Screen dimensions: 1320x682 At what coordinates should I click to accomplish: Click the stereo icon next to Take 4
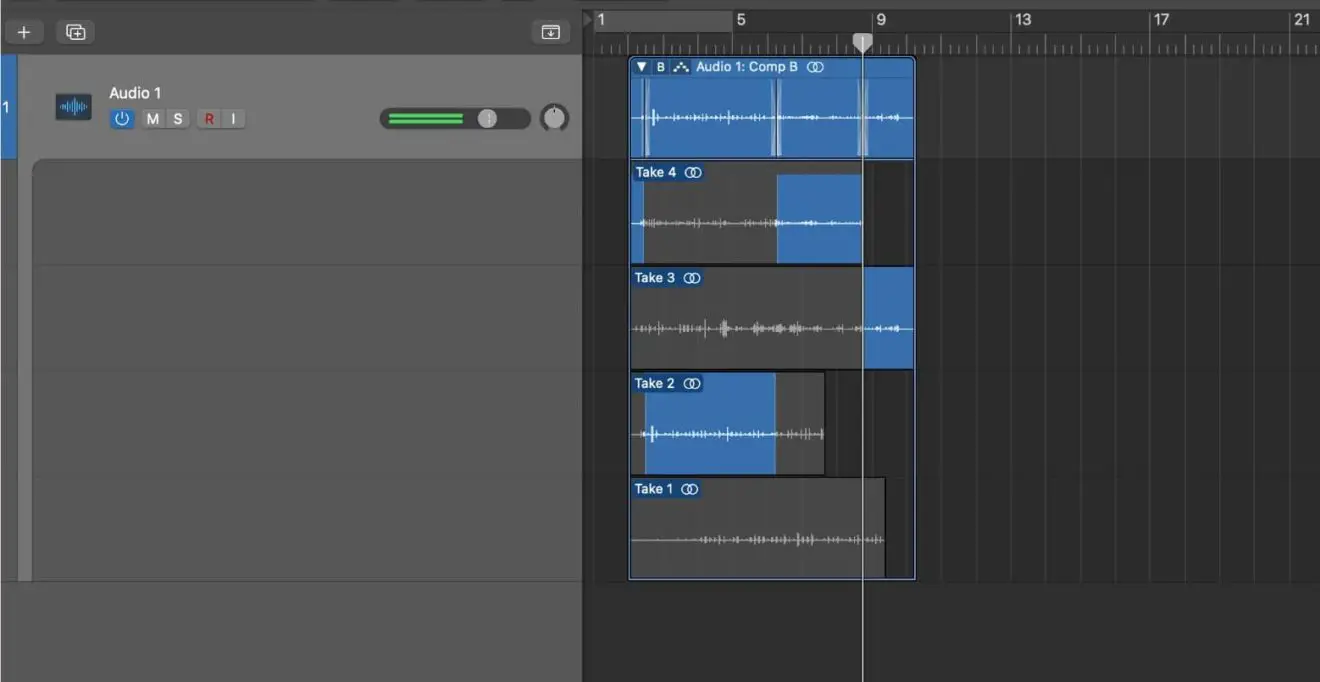[694, 172]
